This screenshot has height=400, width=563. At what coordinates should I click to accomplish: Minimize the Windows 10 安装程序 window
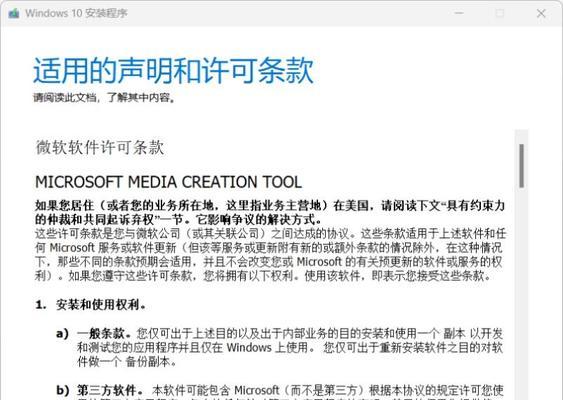coord(459,14)
